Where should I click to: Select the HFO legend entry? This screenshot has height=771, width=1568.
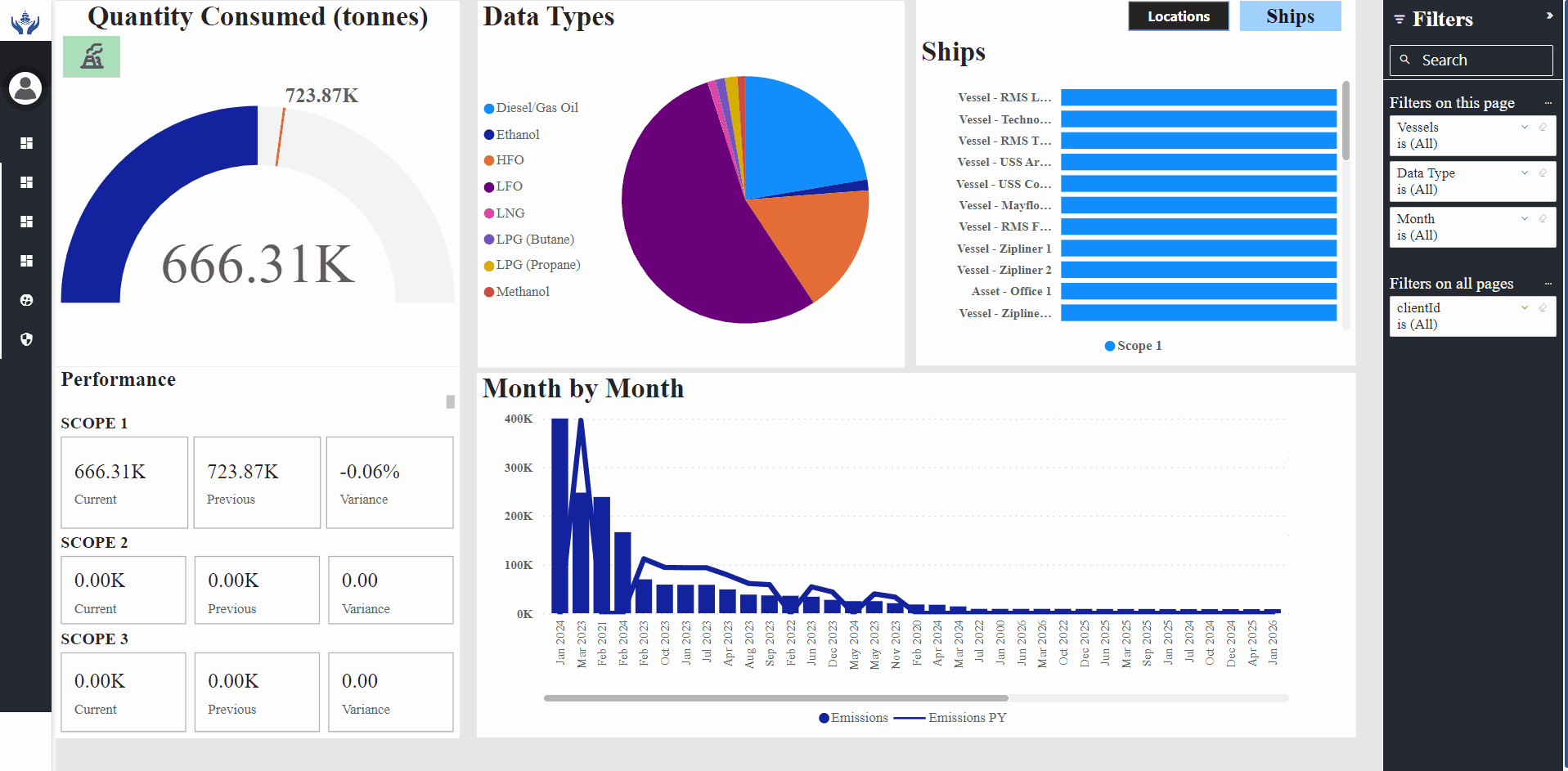pyautogui.click(x=510, y=160)
